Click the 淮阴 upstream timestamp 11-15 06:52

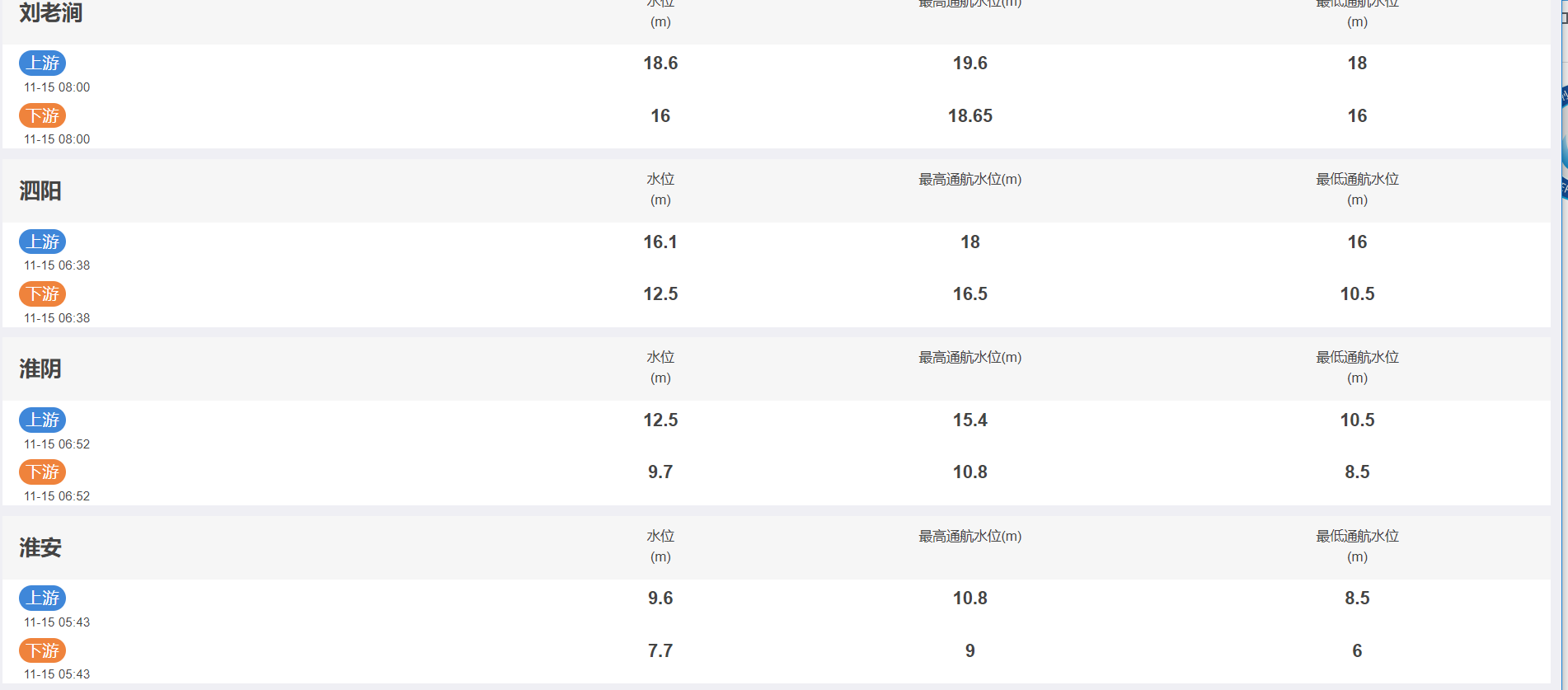57,444
